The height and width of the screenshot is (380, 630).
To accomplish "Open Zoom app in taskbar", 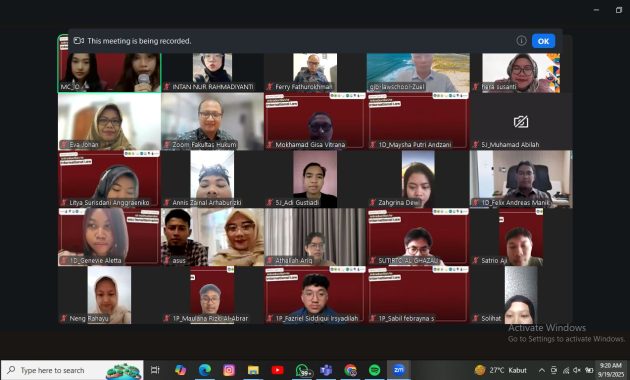I will click(399, 370).
